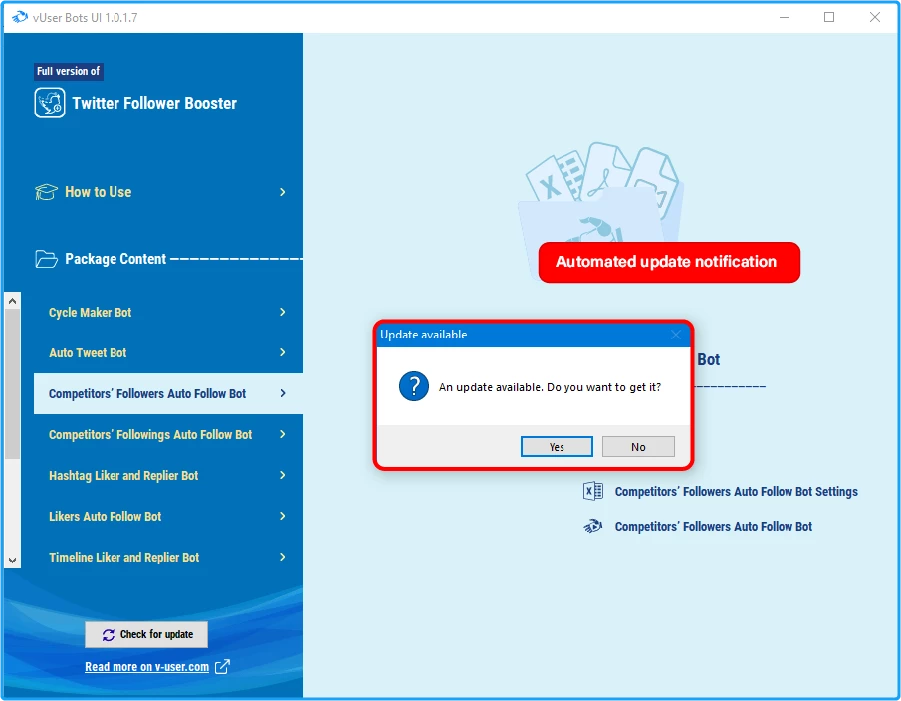The width and height of the screenshot is (901, 701).
Task: Click the Check for update button
Action: (x=147, y=634)
